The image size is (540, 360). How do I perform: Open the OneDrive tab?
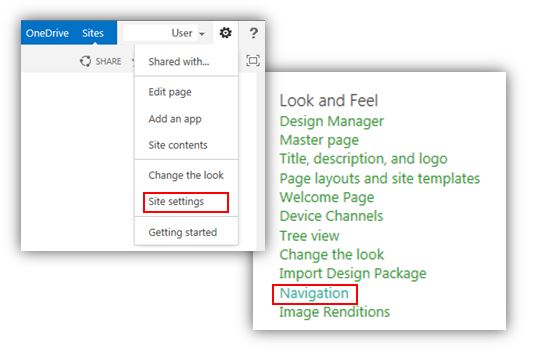pyautogui.click(x=47, y=33)
